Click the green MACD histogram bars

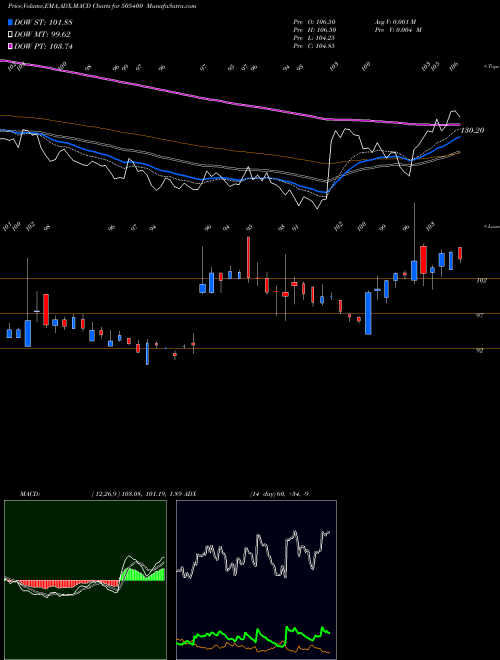click(x=143, y=575)
